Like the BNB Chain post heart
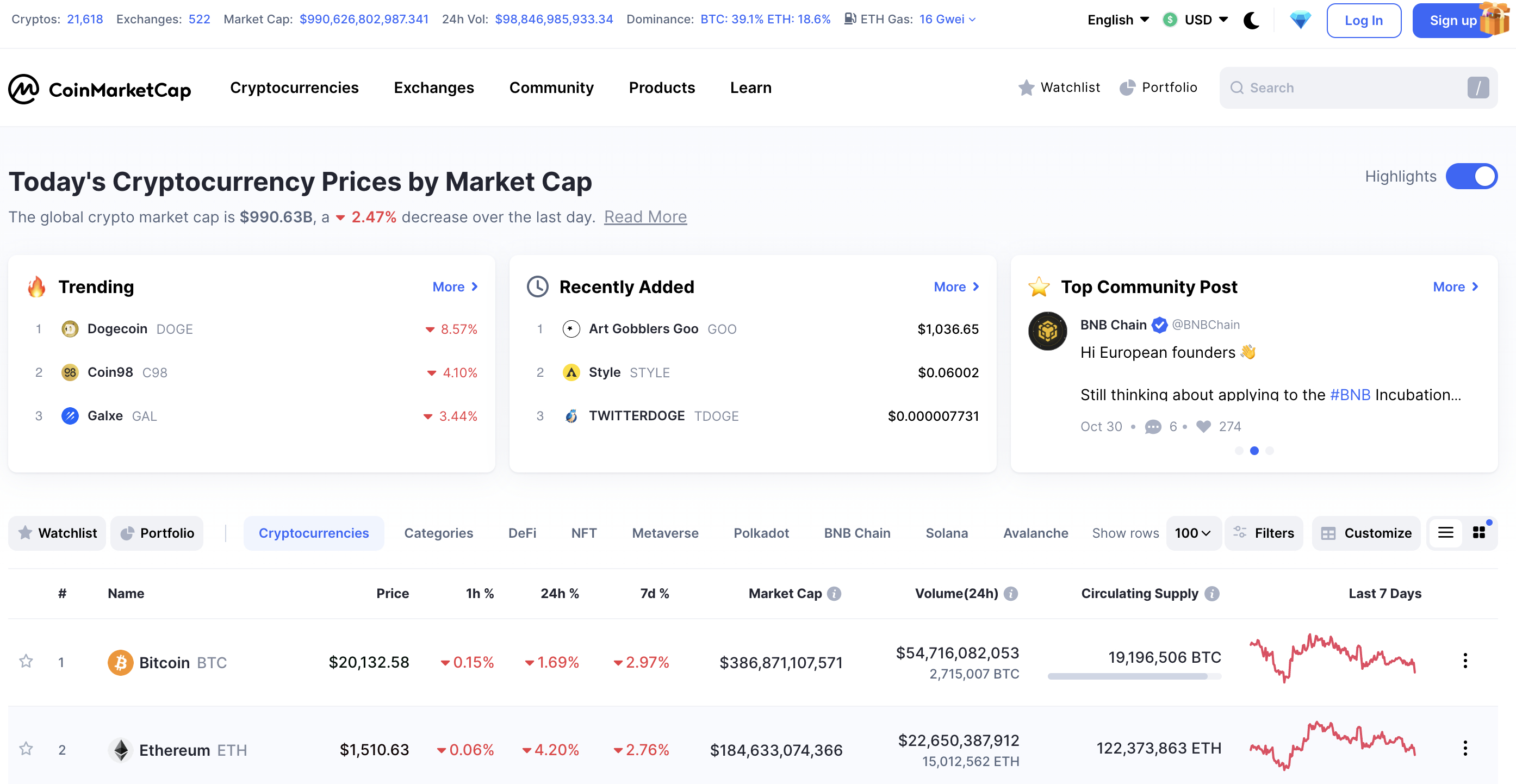1516x784 pixels. point(1203,426)
